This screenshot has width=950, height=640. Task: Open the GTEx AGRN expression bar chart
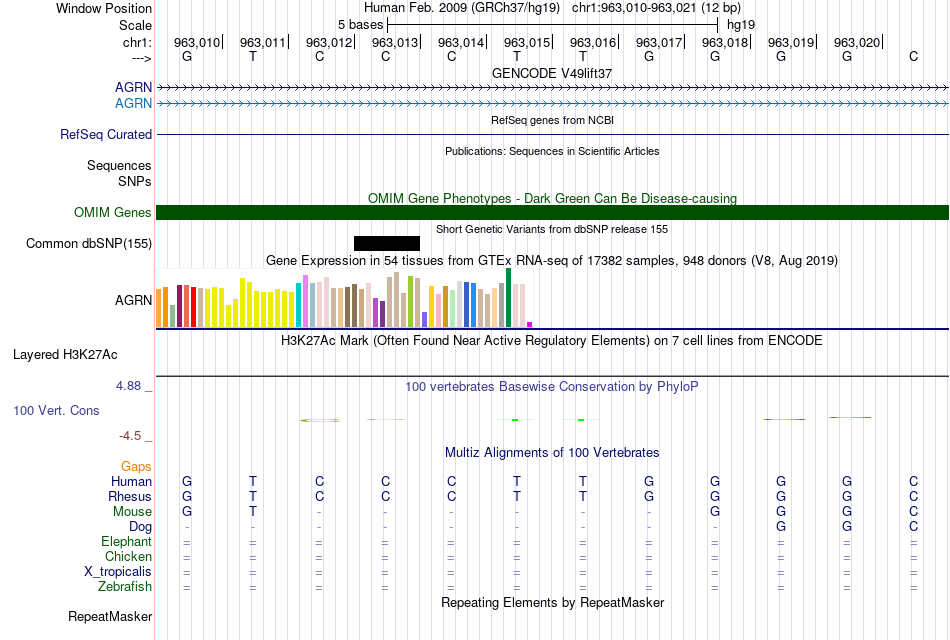pyautogui.click(x=344, y=298)
